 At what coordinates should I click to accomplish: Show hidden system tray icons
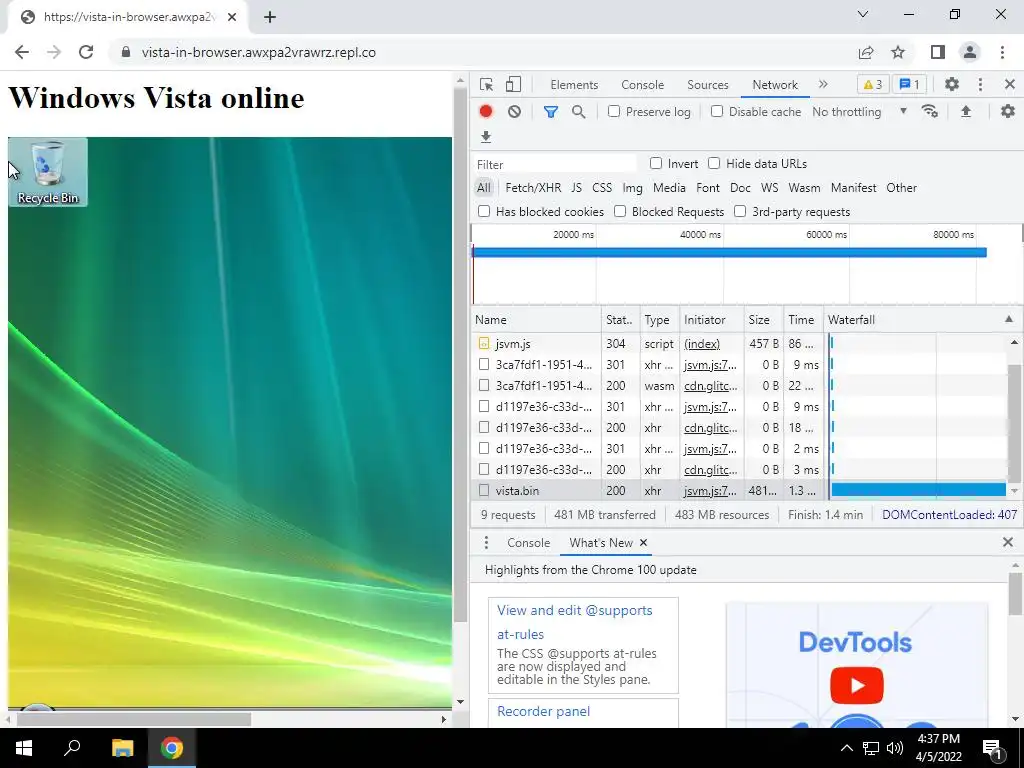[846, 748]
